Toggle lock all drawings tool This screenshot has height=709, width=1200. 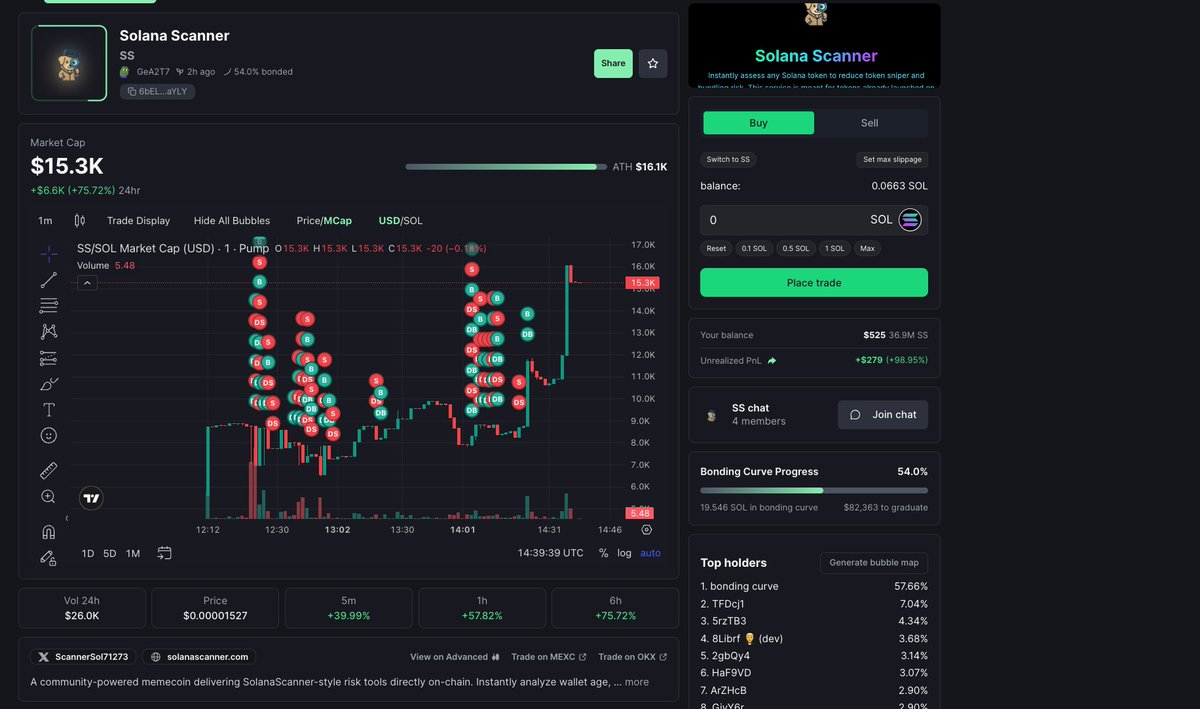pyautogui.click(x=48, y=557)
